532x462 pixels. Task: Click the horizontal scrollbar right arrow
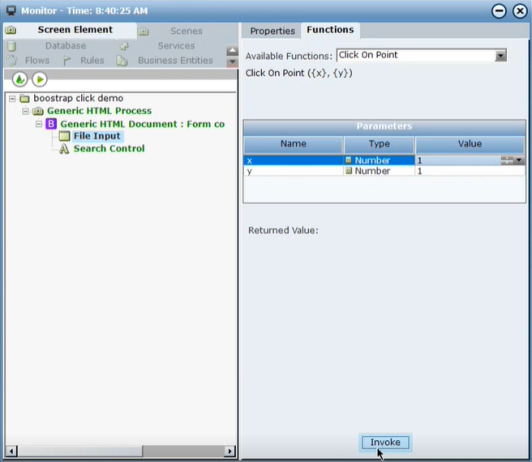(x=230, y=451)
